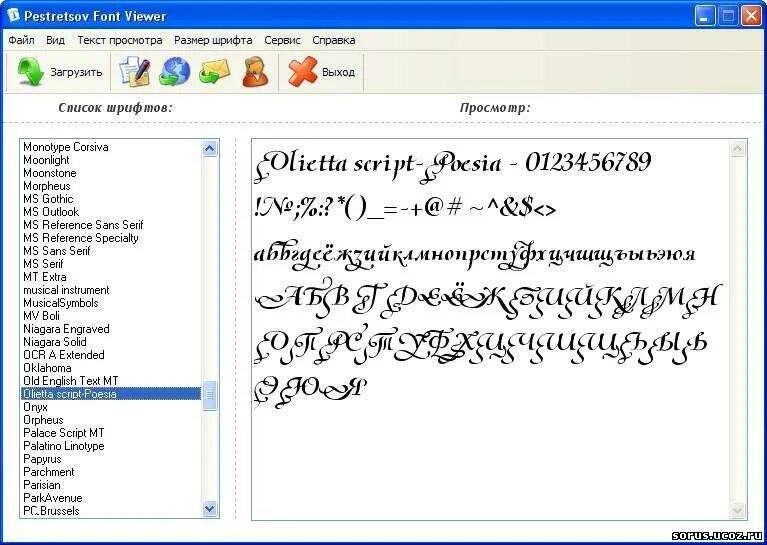Select the Parisian font
Viewport: 767px width, 545px height.
coord(111,485)
